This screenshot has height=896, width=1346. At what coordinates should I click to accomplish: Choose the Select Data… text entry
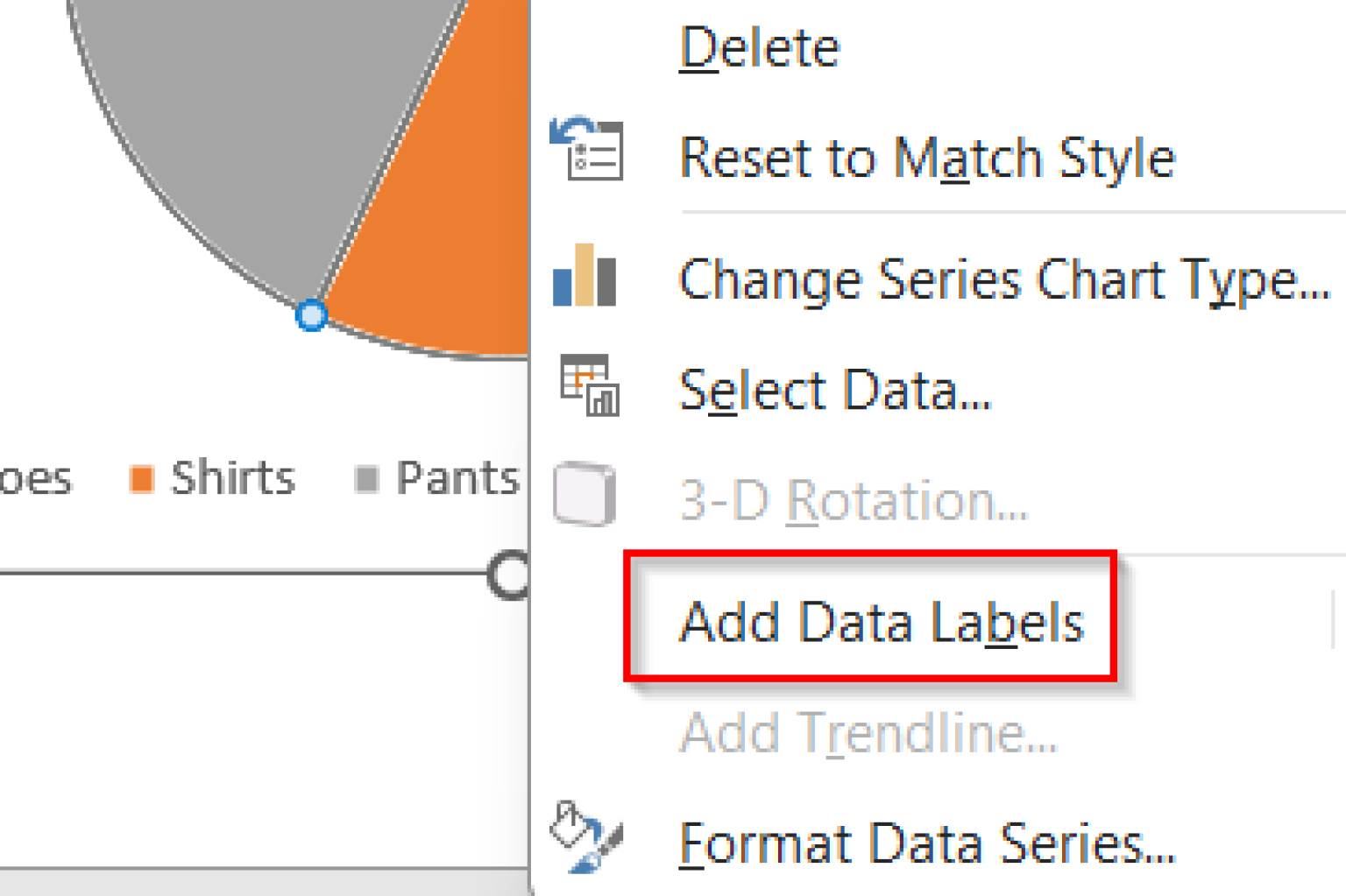835,390
